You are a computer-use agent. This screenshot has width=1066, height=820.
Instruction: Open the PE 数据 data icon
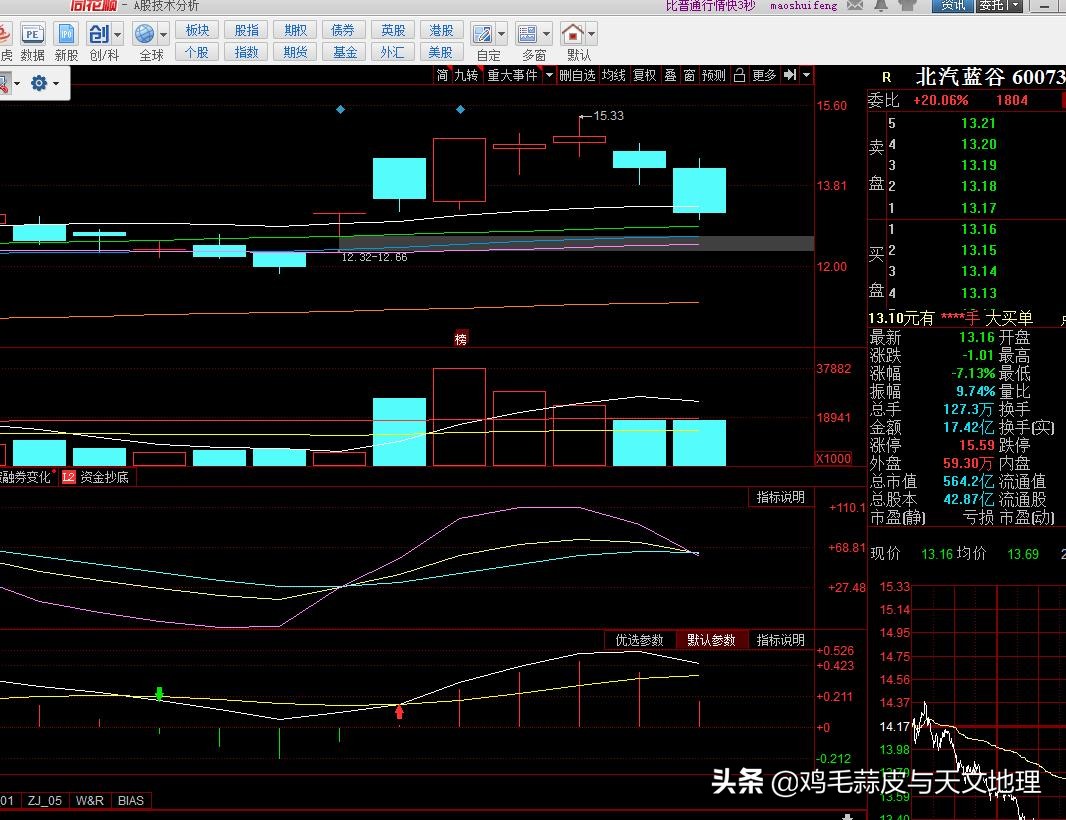click(x=33, y=34)
